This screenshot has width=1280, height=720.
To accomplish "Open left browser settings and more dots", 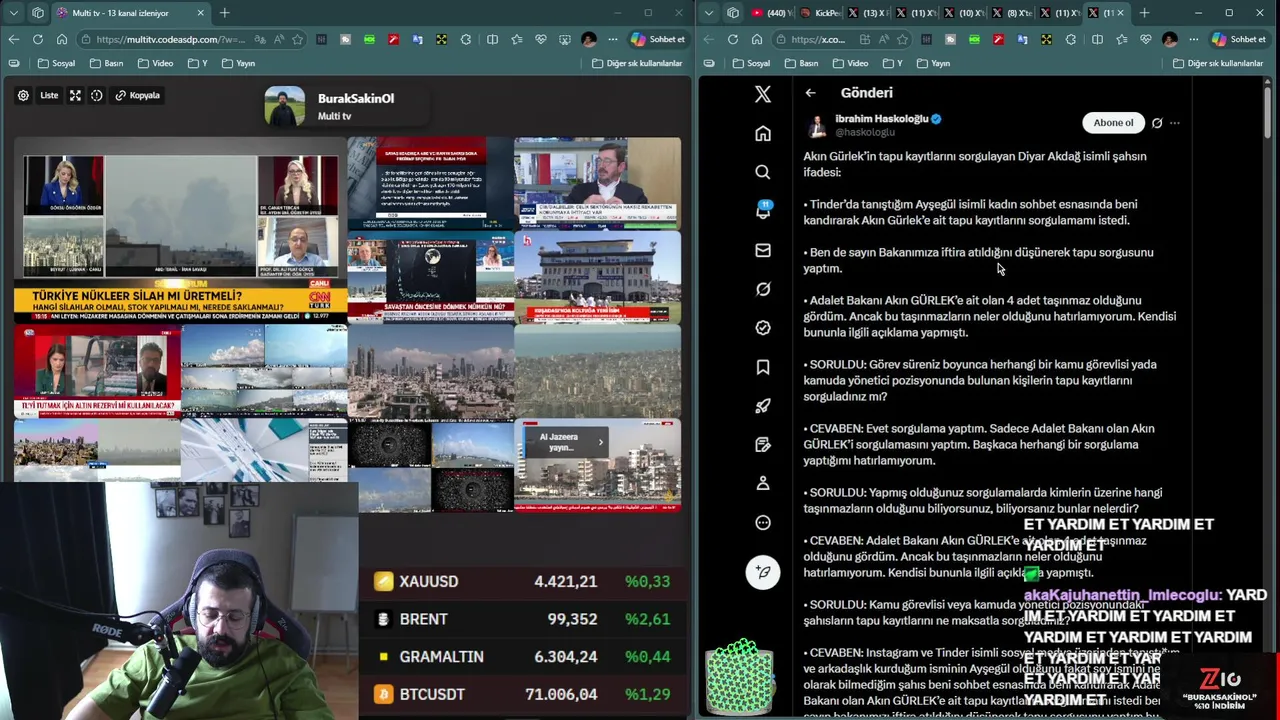I will point(611,39).
